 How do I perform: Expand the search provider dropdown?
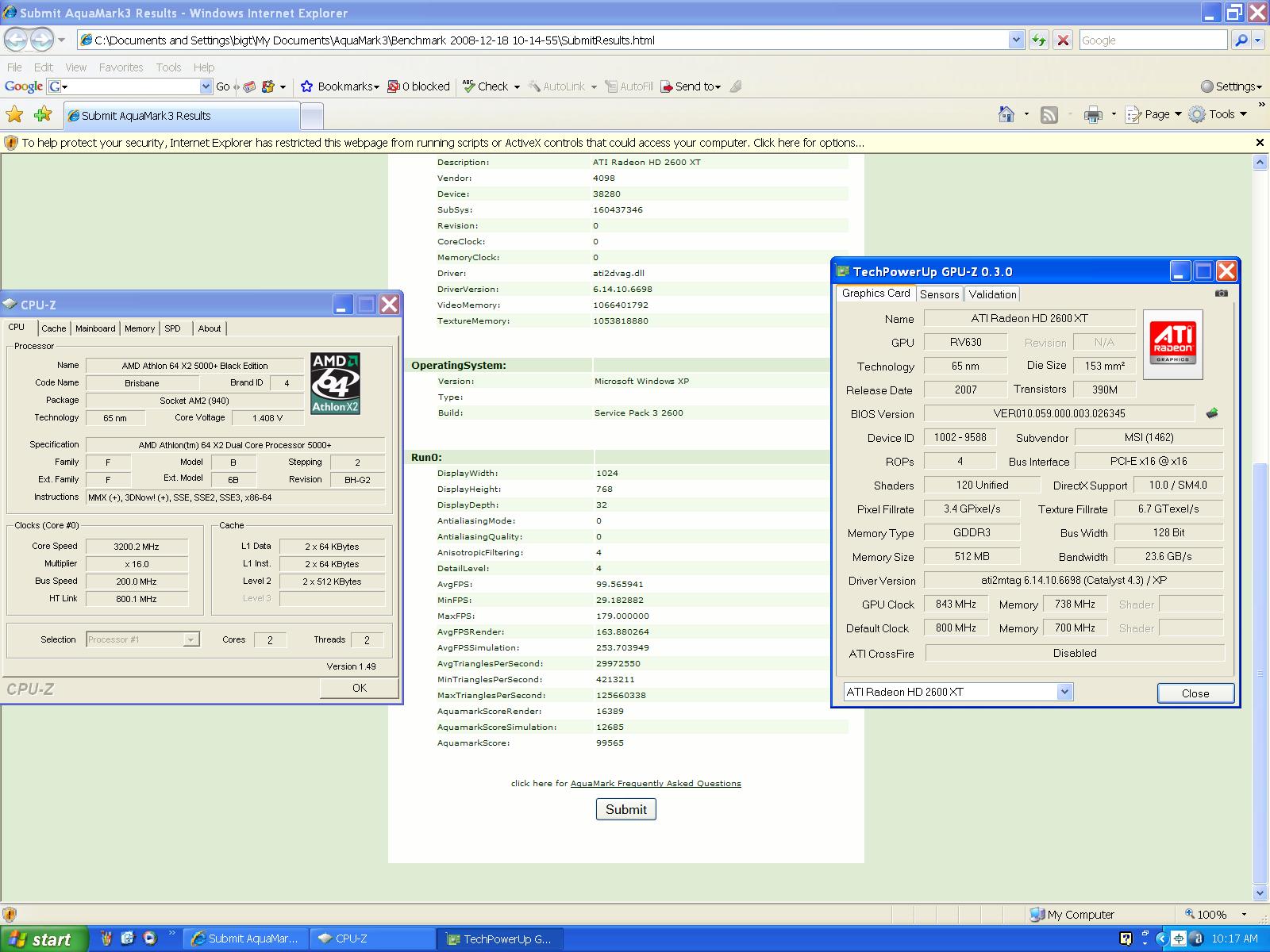coord(1259,40)
